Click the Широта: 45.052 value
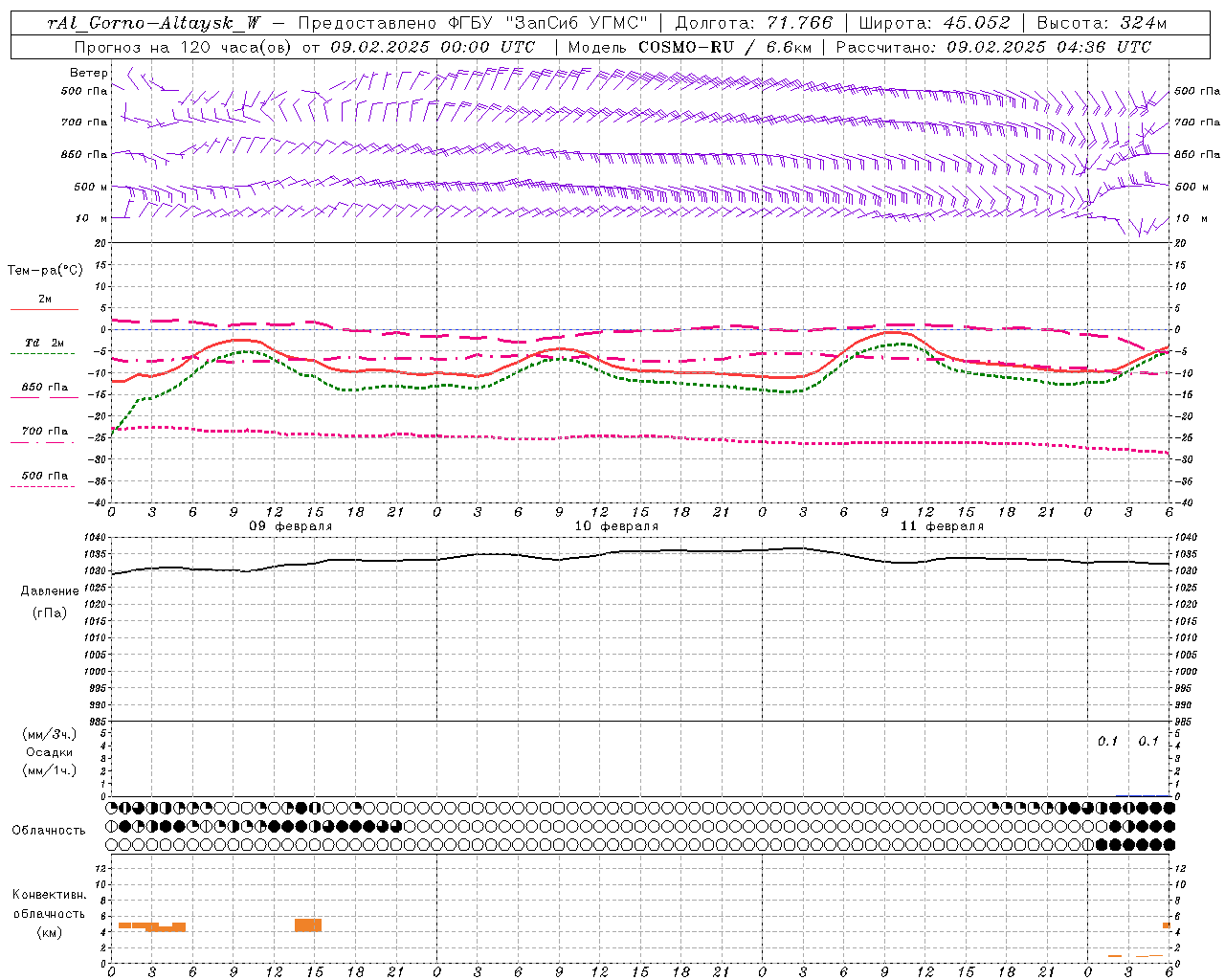This screenshot has height=980, width=1225. 934,23
